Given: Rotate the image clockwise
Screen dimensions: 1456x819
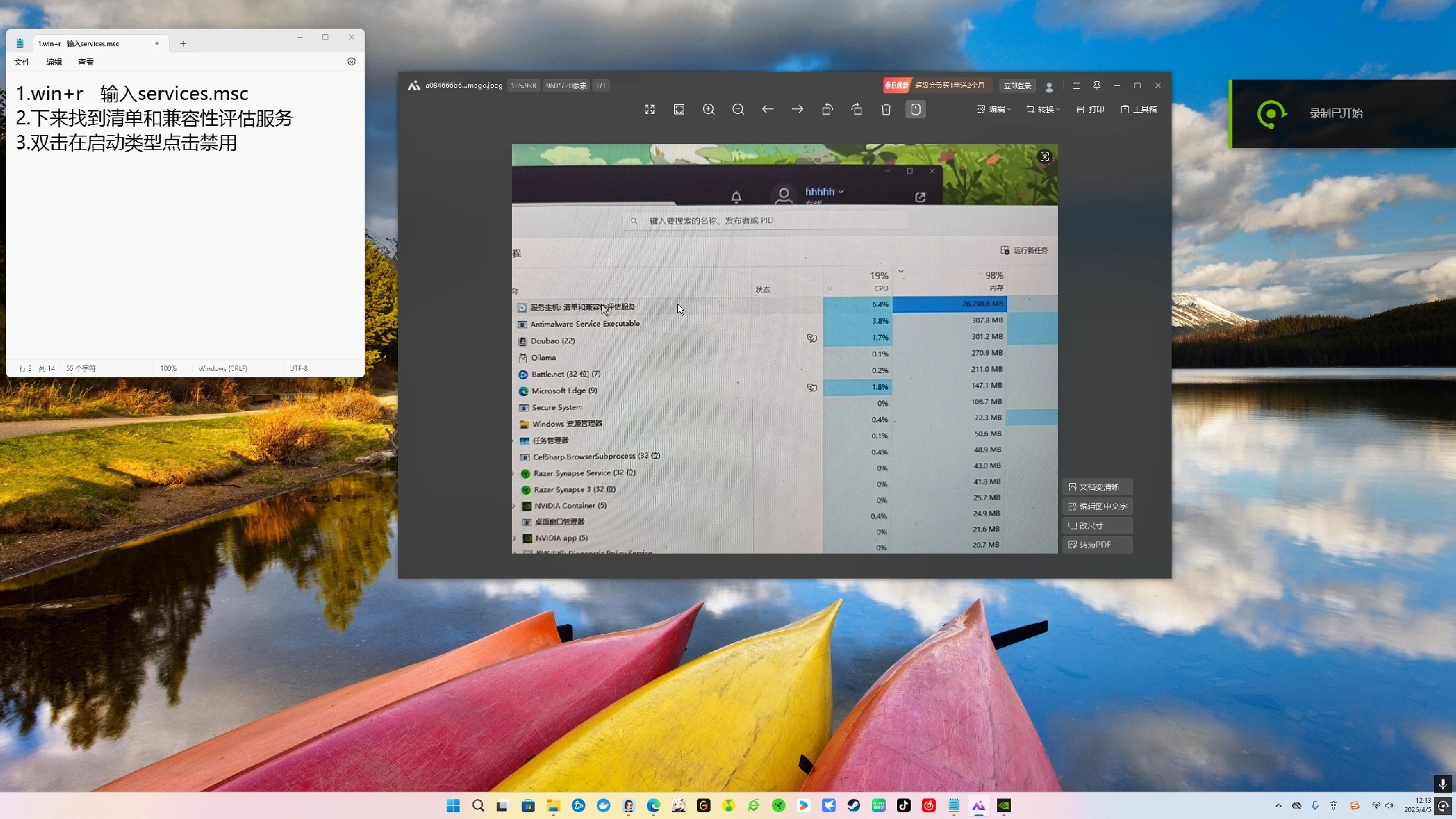Looking at the screenshot, I should [857, 109].
